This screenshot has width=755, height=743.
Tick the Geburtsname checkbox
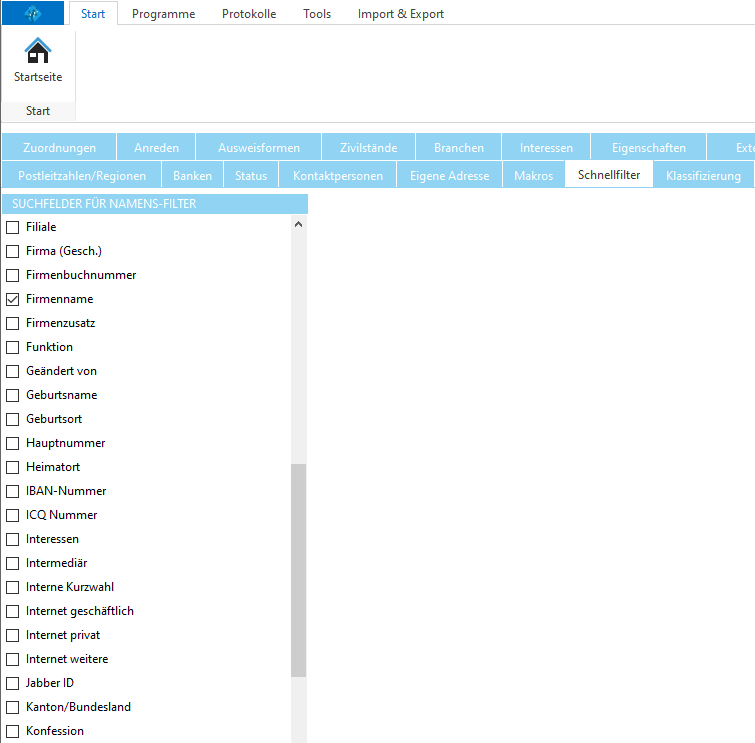pos(13,395)
